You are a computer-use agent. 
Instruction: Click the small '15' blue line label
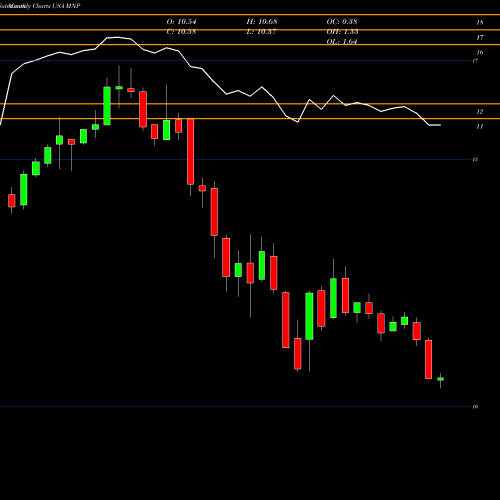point(475,159)
